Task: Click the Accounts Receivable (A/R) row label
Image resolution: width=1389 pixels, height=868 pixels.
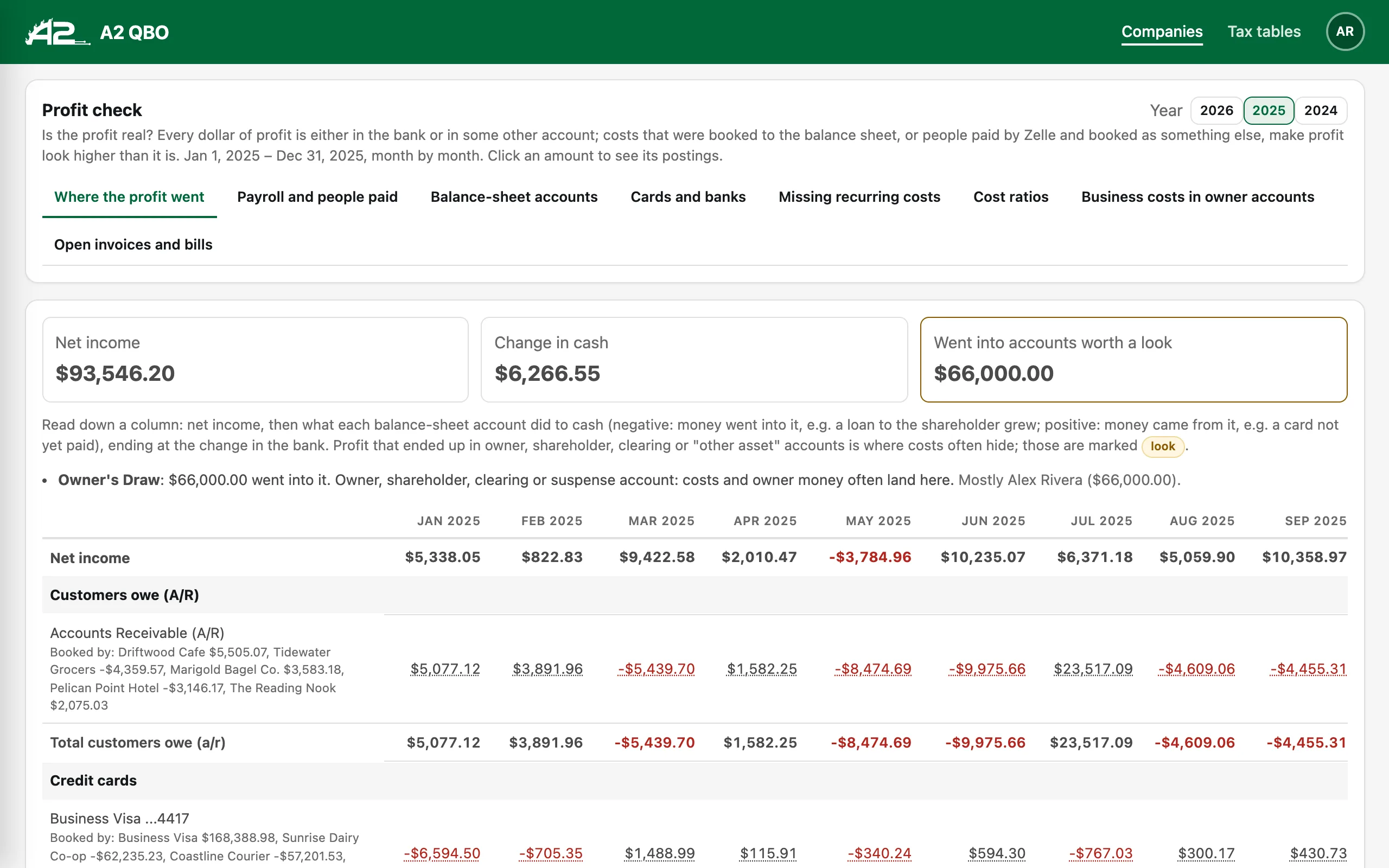Action: 137,633
